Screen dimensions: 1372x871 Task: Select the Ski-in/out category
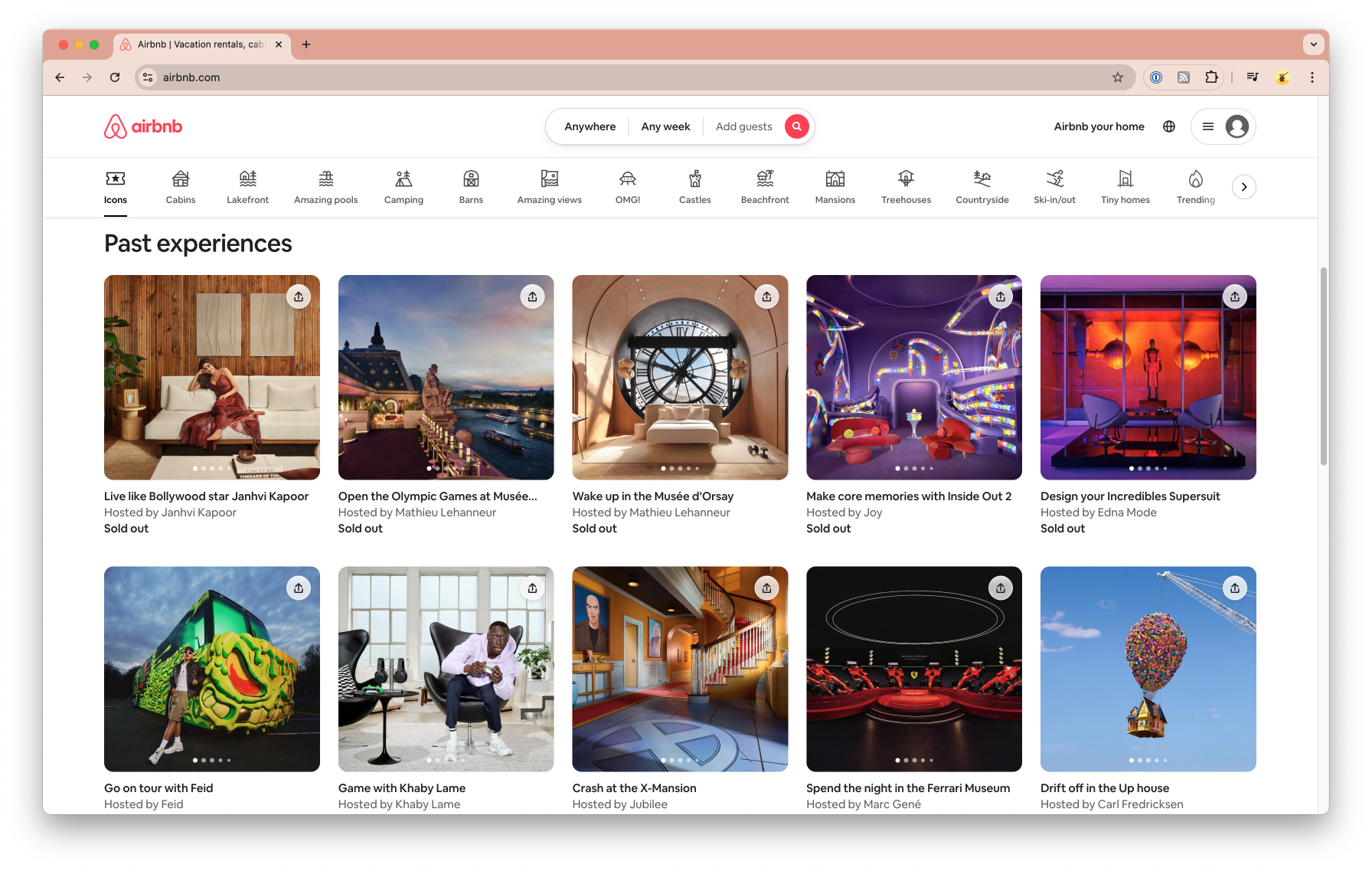(x=1055, y=188)
